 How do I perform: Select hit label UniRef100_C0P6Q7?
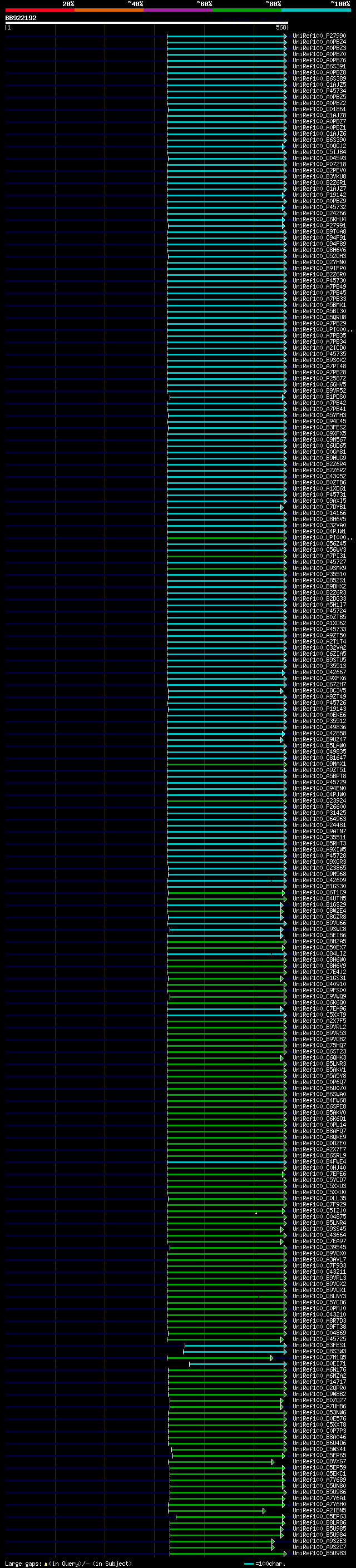pos(319,1082)
